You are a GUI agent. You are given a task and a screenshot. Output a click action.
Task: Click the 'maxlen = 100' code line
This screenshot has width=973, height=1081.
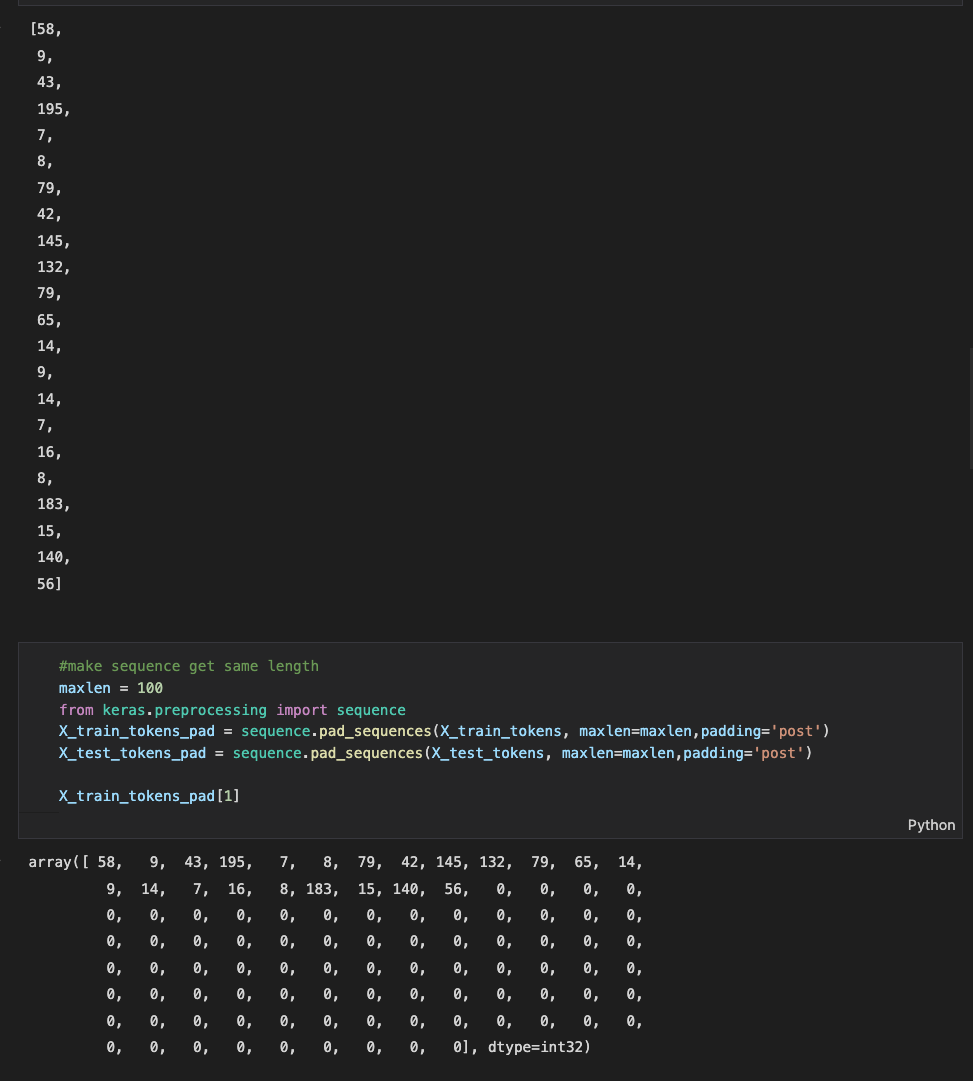tap(111, 688)
